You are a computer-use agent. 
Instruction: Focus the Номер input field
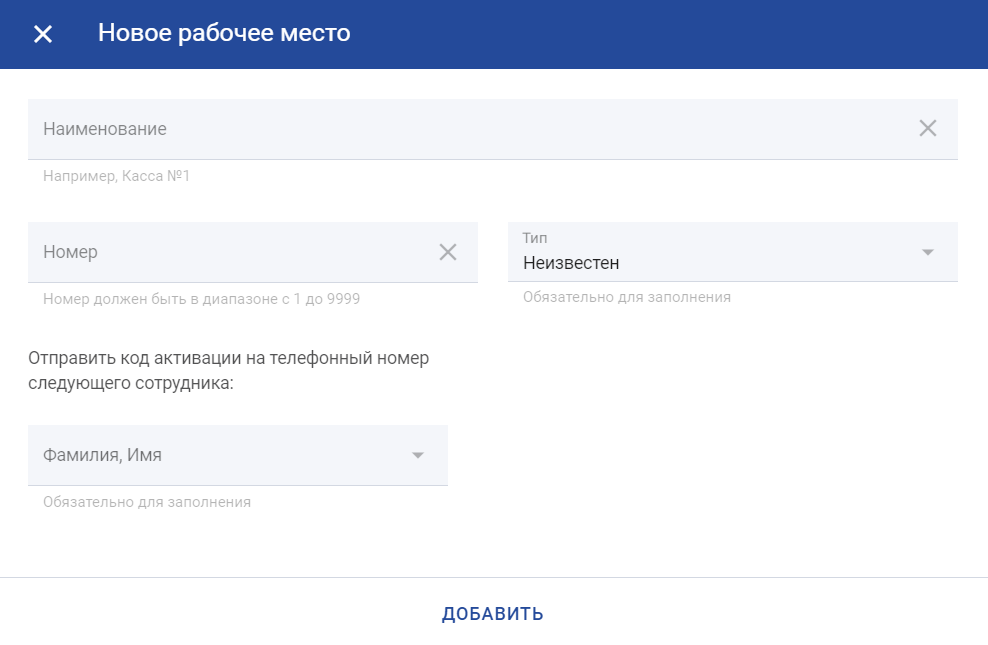click(253, 252)
